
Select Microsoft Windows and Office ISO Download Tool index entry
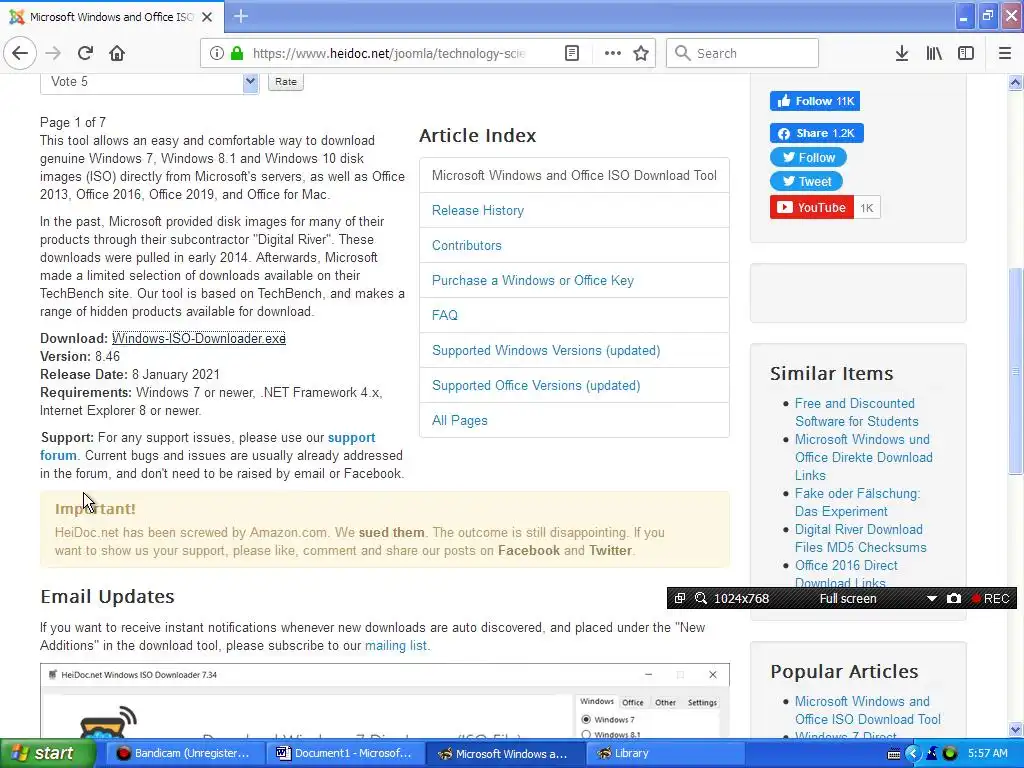tap(574, 175)
